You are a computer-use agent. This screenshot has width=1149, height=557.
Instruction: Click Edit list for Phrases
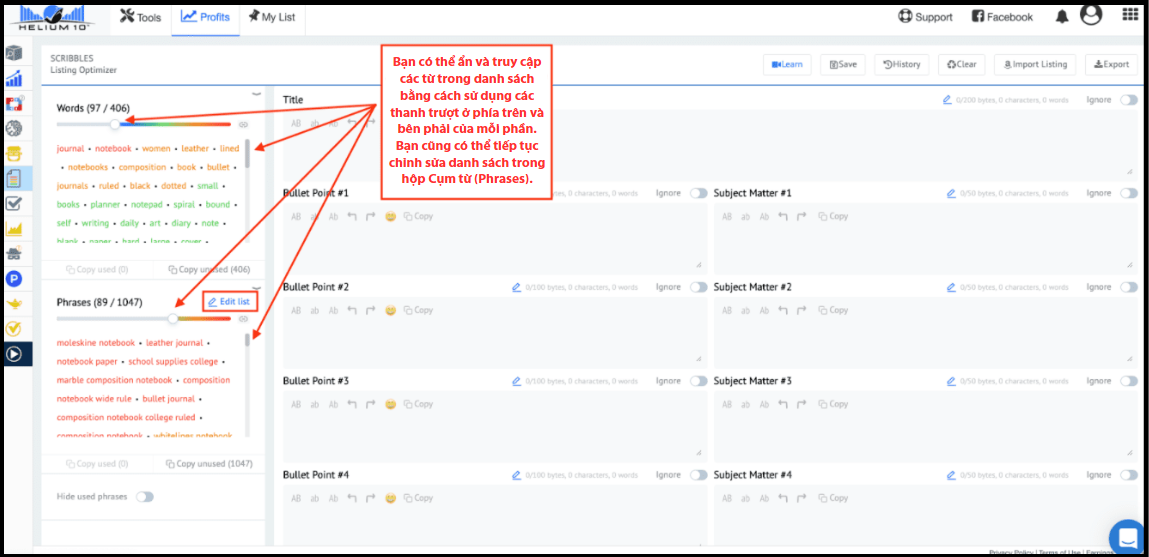coord(229,301)
